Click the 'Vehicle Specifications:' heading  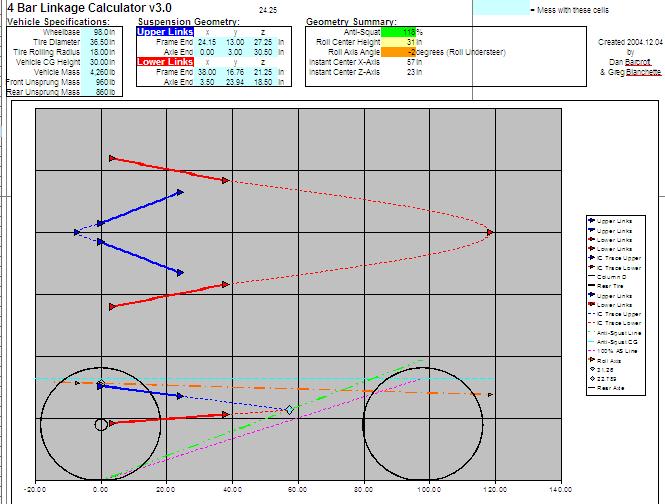pos(58,22)
